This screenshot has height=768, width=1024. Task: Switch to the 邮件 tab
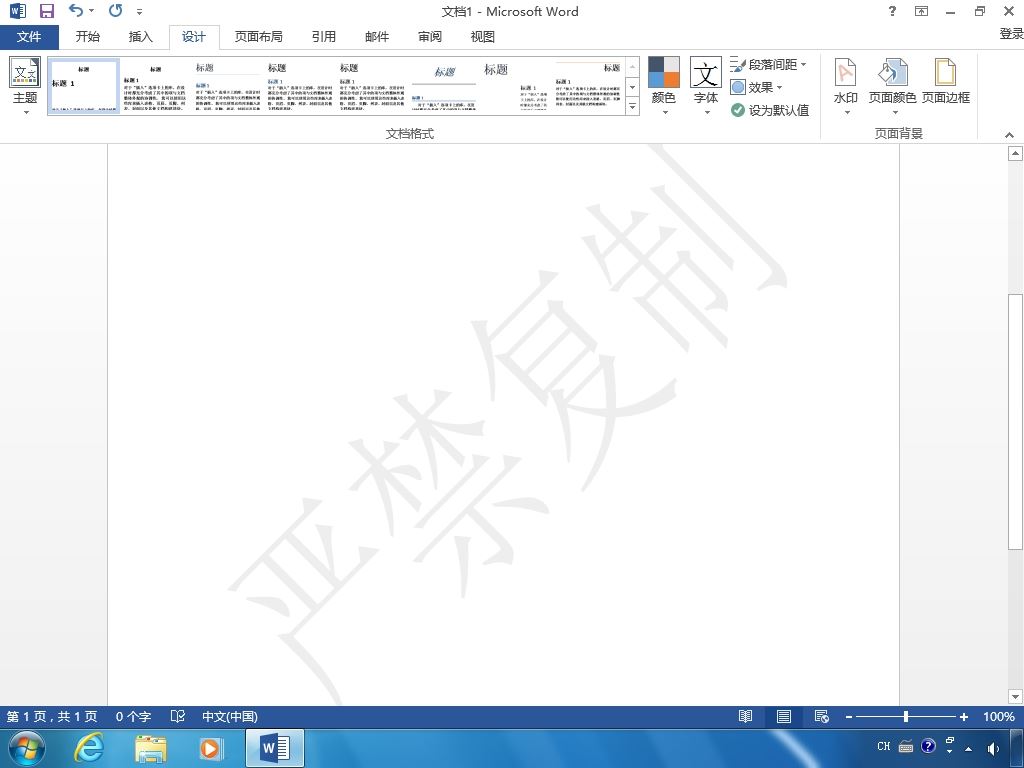377,37
